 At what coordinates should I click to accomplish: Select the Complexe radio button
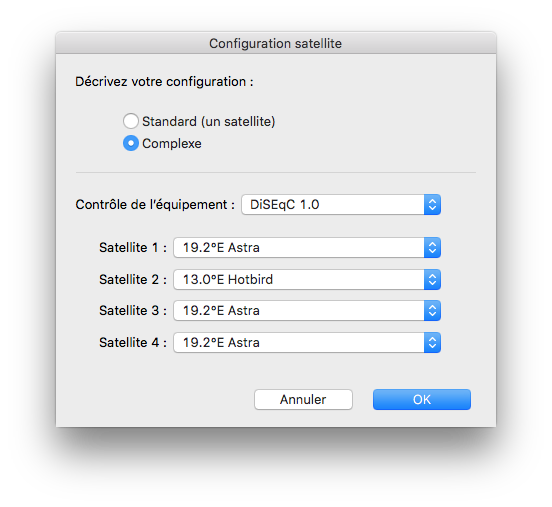pos(131,143)
